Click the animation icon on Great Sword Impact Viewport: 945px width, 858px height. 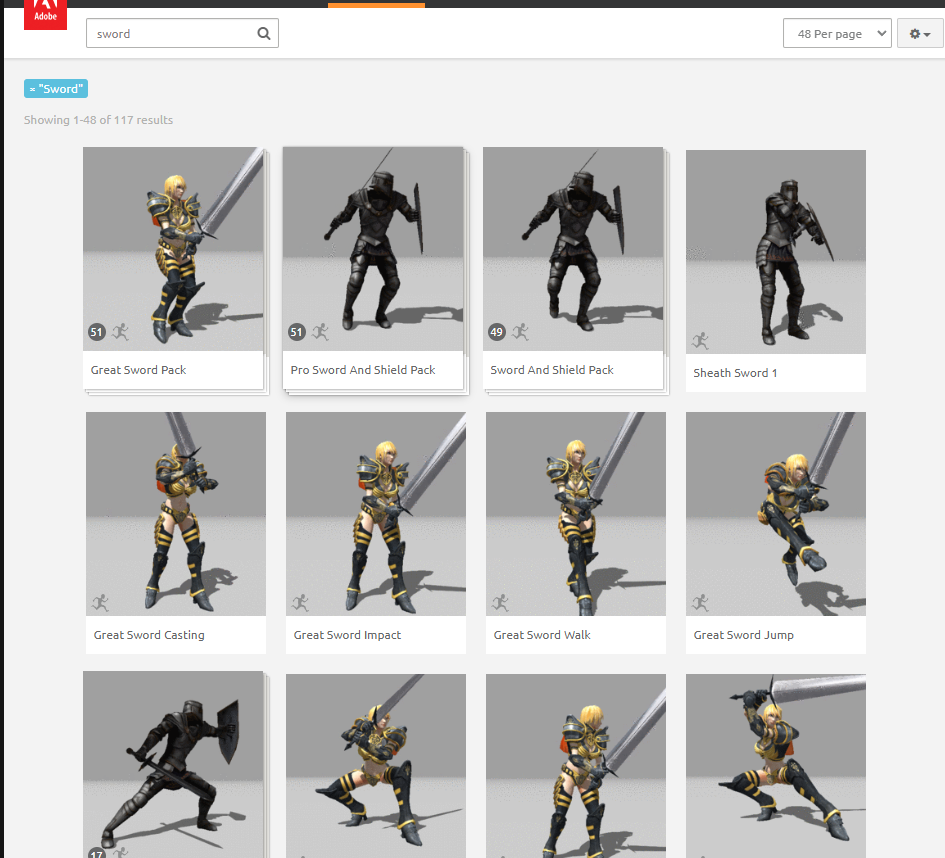[300, 603]
